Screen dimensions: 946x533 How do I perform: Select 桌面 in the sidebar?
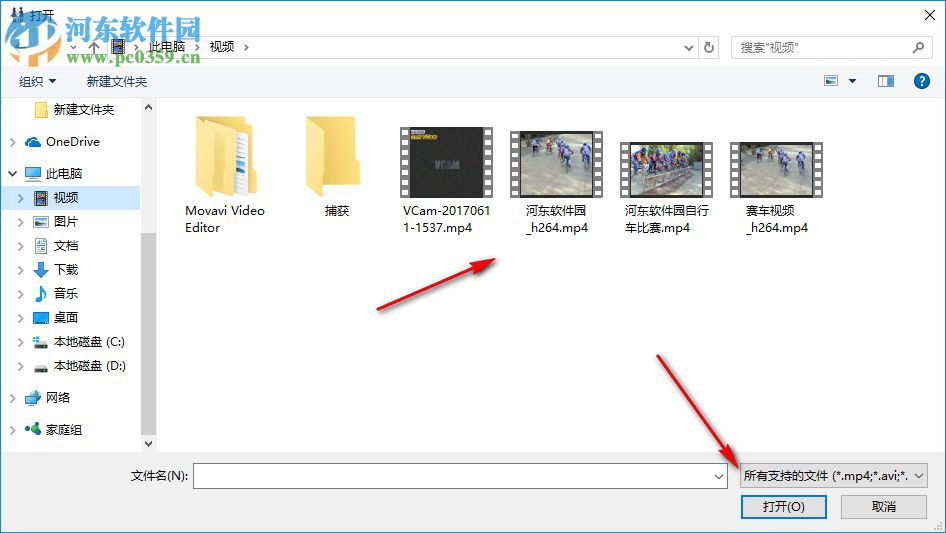[65, 318]
